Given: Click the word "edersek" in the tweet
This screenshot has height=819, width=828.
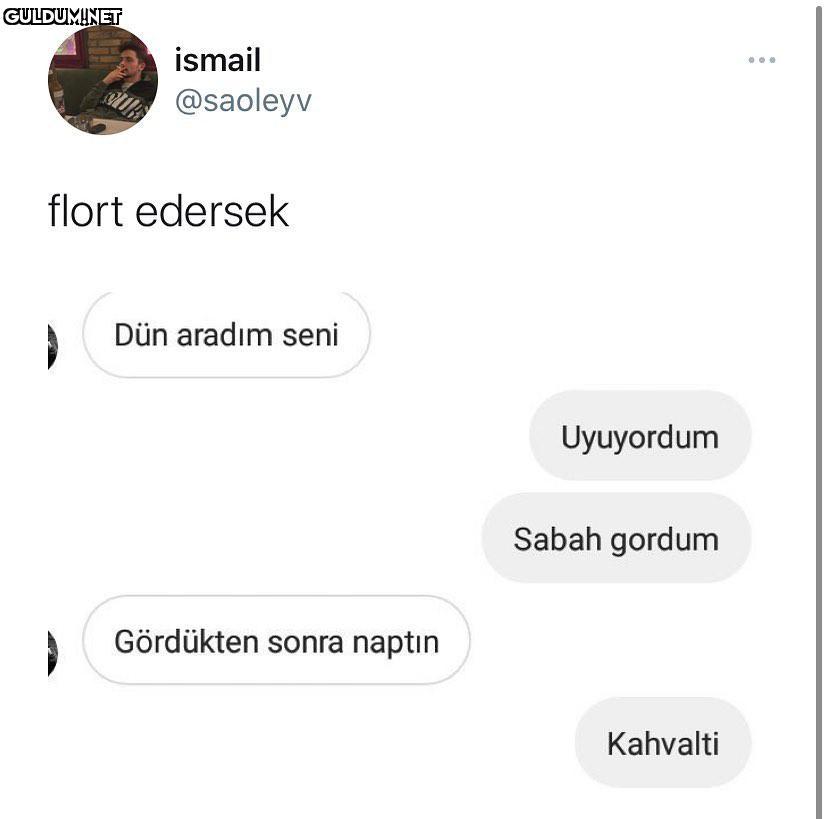Looking at the screenshot, I should tap(211, 211).
